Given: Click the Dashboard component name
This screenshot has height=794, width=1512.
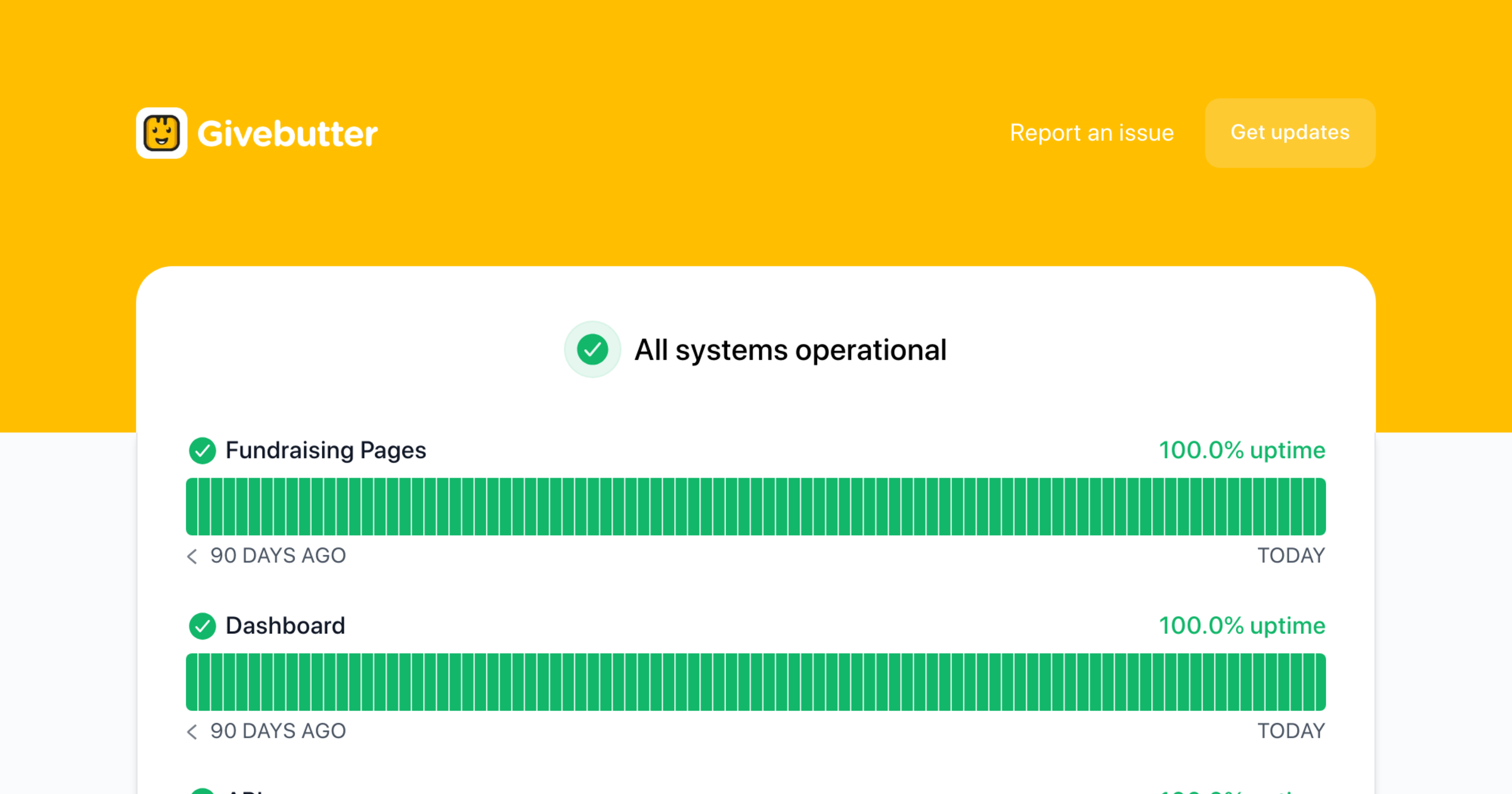Looking at the screenshot, I should (285, 626).
